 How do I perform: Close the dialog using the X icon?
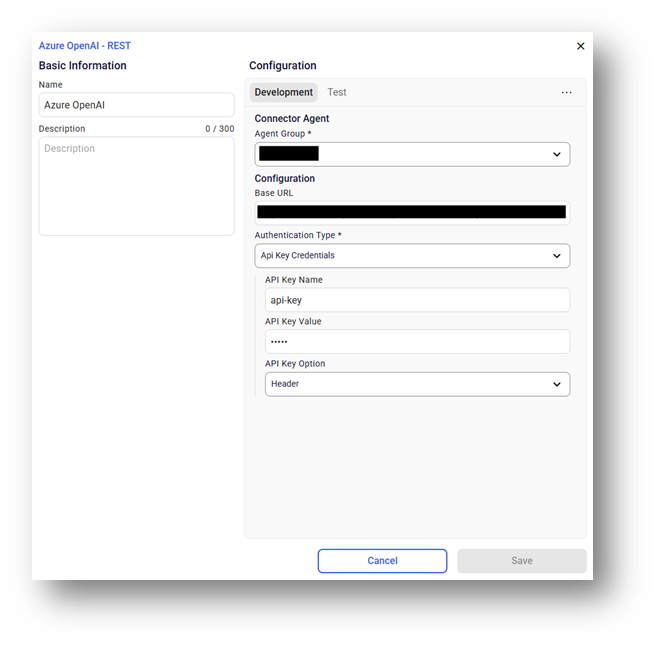point(581,46)
